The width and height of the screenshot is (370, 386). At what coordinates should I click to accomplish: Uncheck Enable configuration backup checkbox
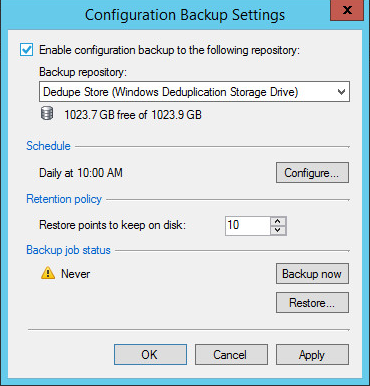(26, 50)
